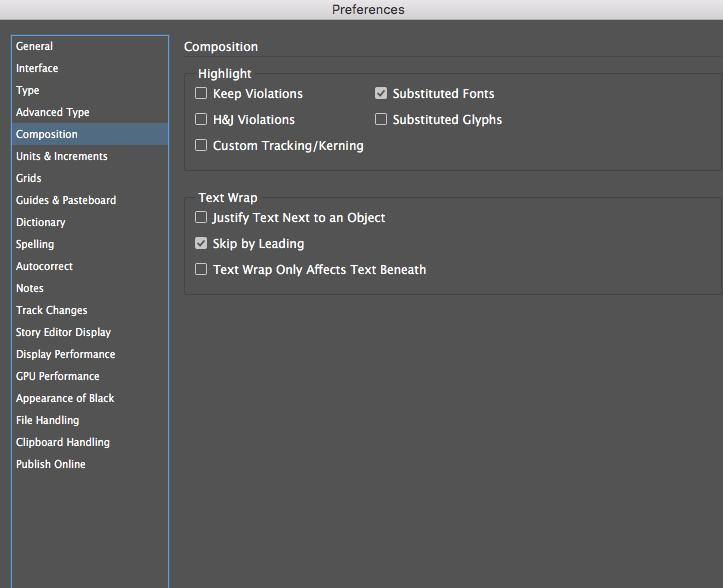Open the General preferences section
The image size is (723, 588).
point(35,46)
